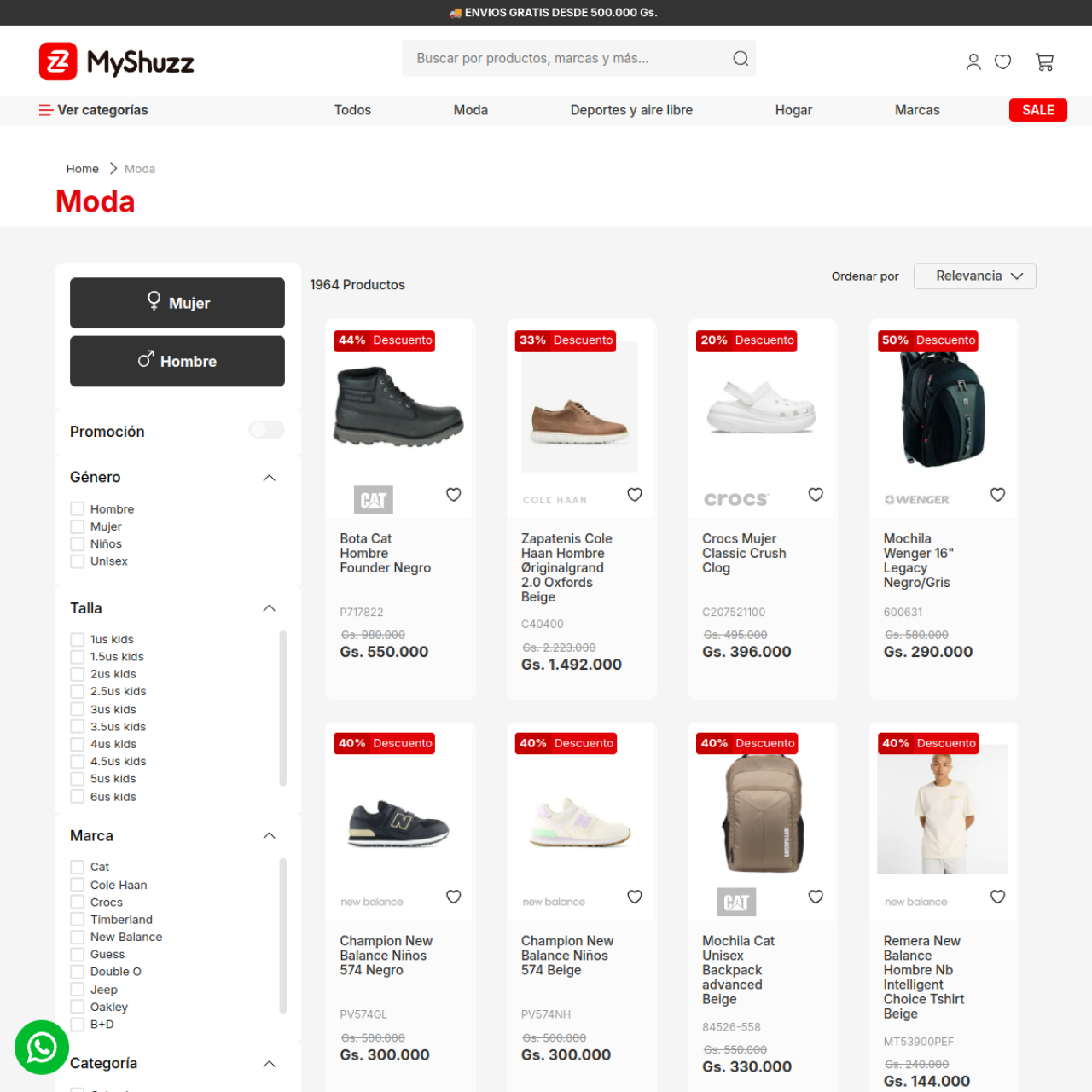Favorite Remera New Balance Tshirt Beige

997,897
